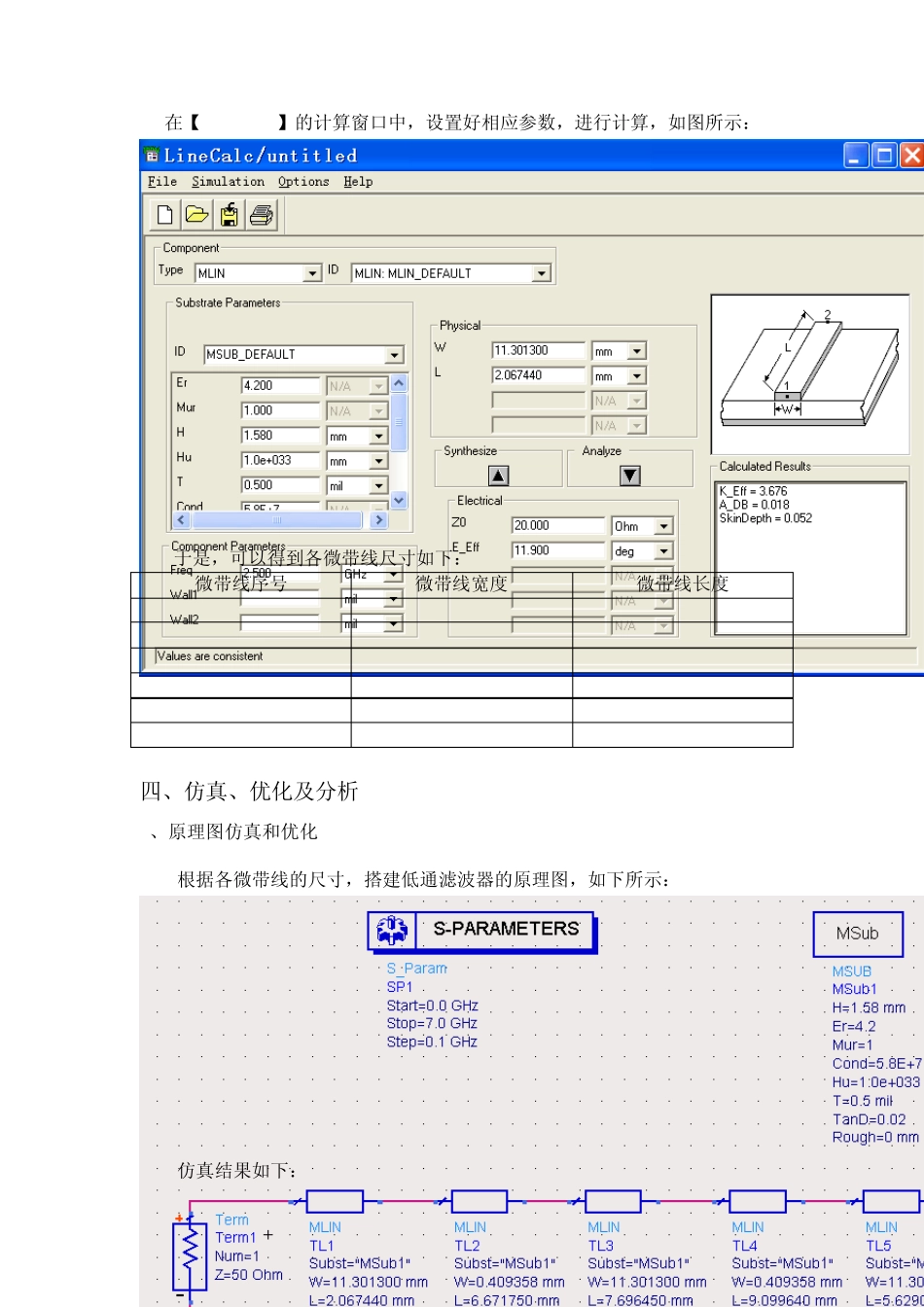Viewport: 924px width, 1307px height.
Task: Open the Options menu
Action: pos(303,182)
